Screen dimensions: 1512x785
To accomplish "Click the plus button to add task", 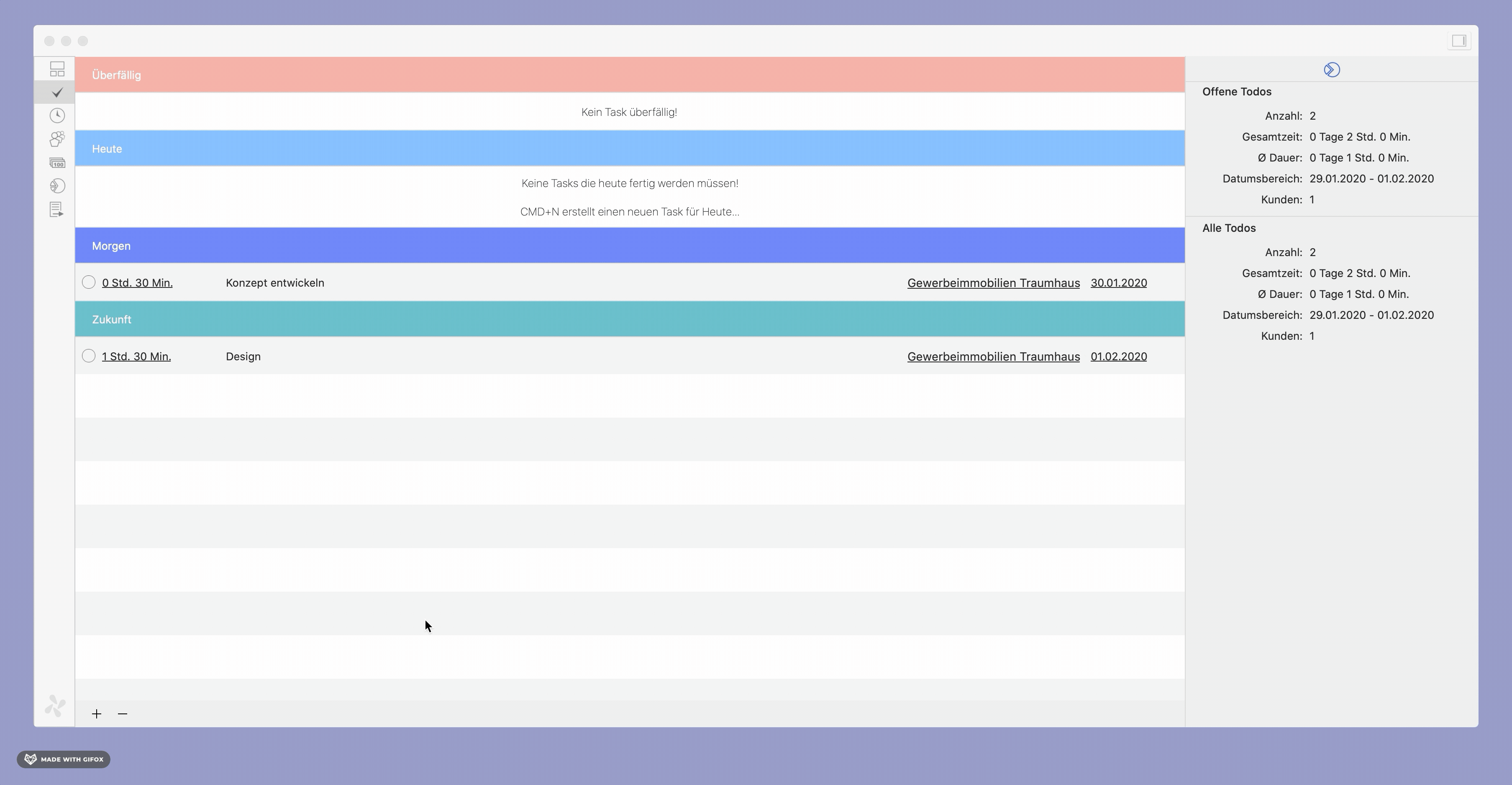I will click(x=97, y=714).
